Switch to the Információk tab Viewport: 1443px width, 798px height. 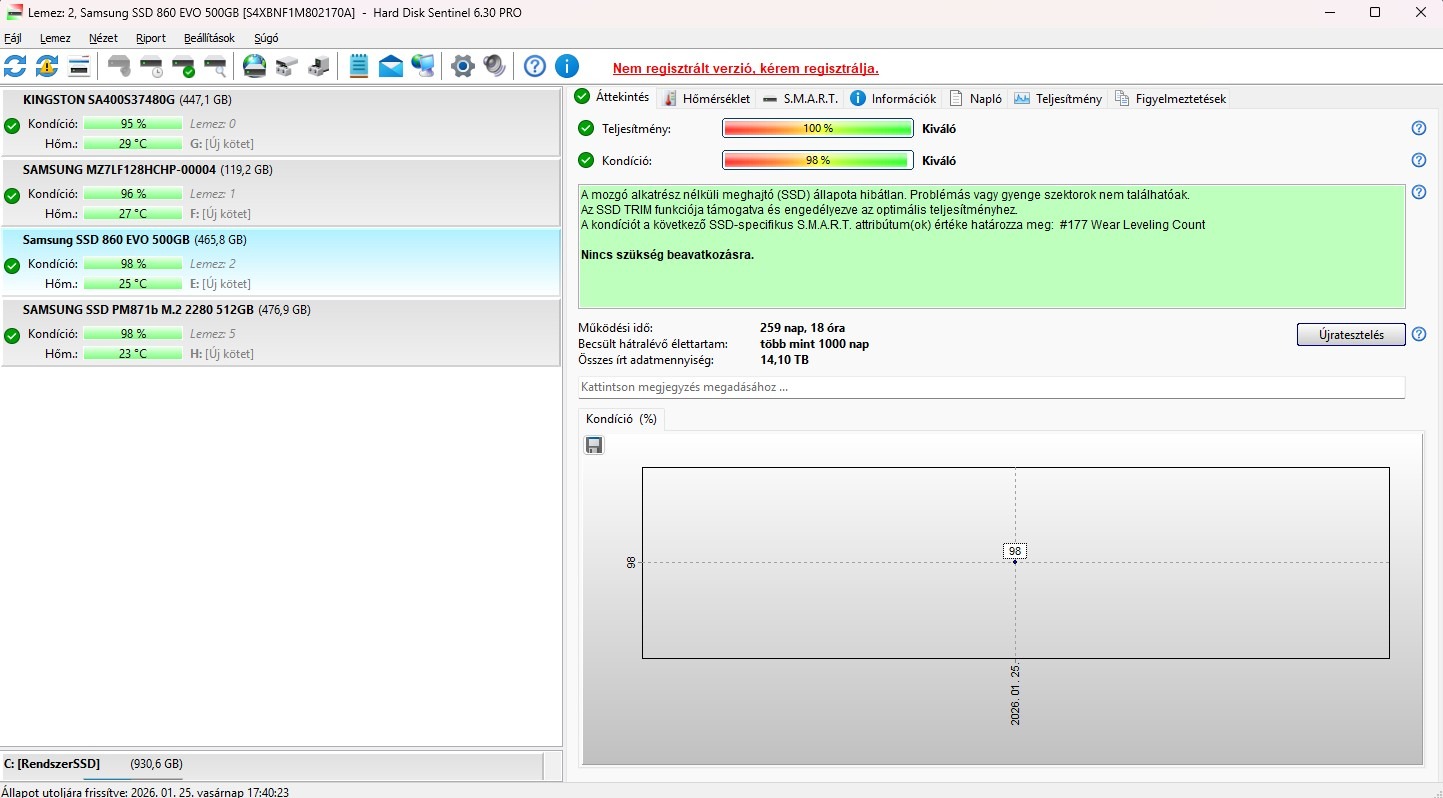point(893,98)
